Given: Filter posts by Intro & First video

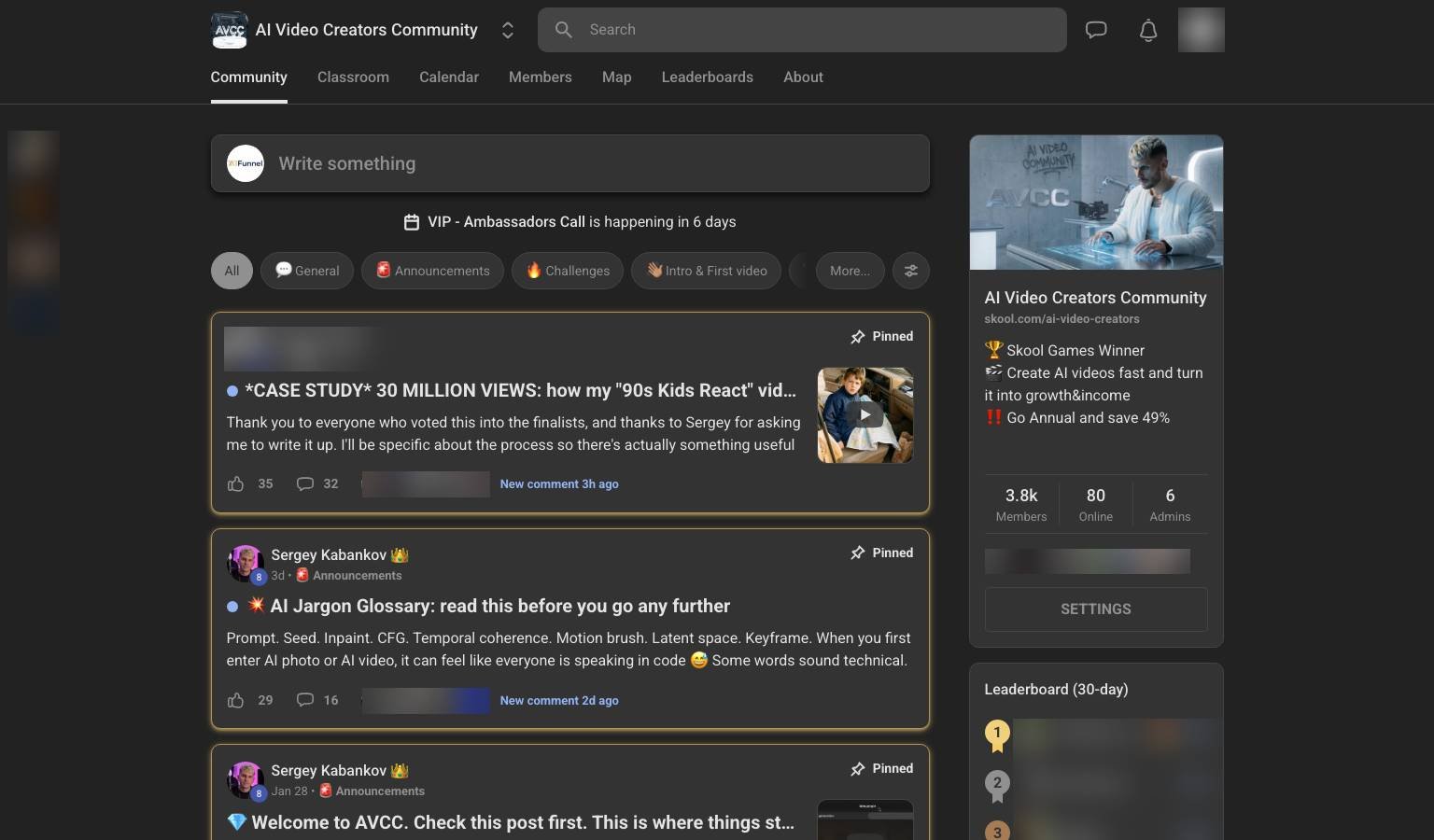Looking at the screenshot, I should [707, 271].
